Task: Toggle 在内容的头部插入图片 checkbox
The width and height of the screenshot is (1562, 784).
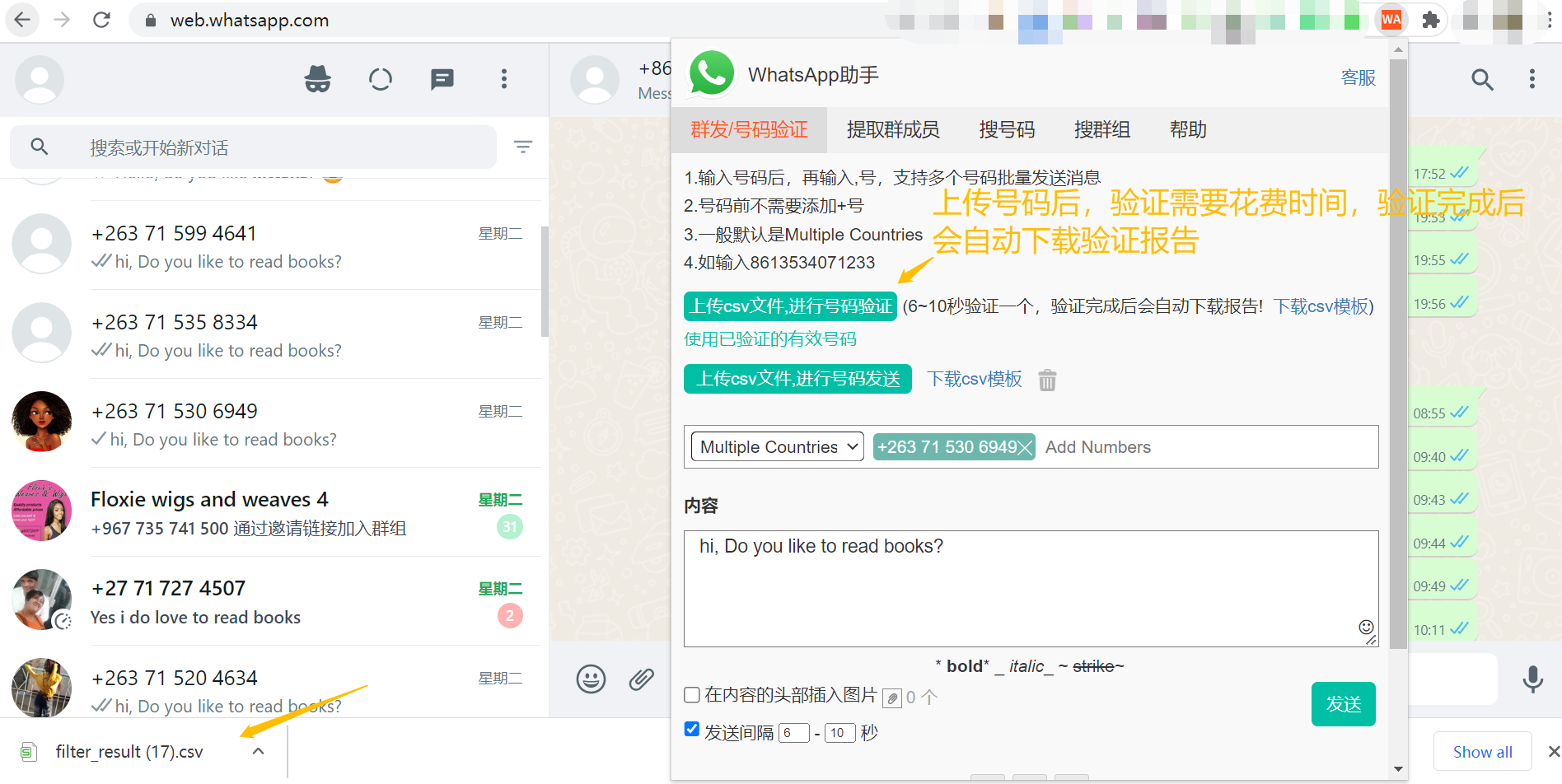Action: [x=692, y=695]
